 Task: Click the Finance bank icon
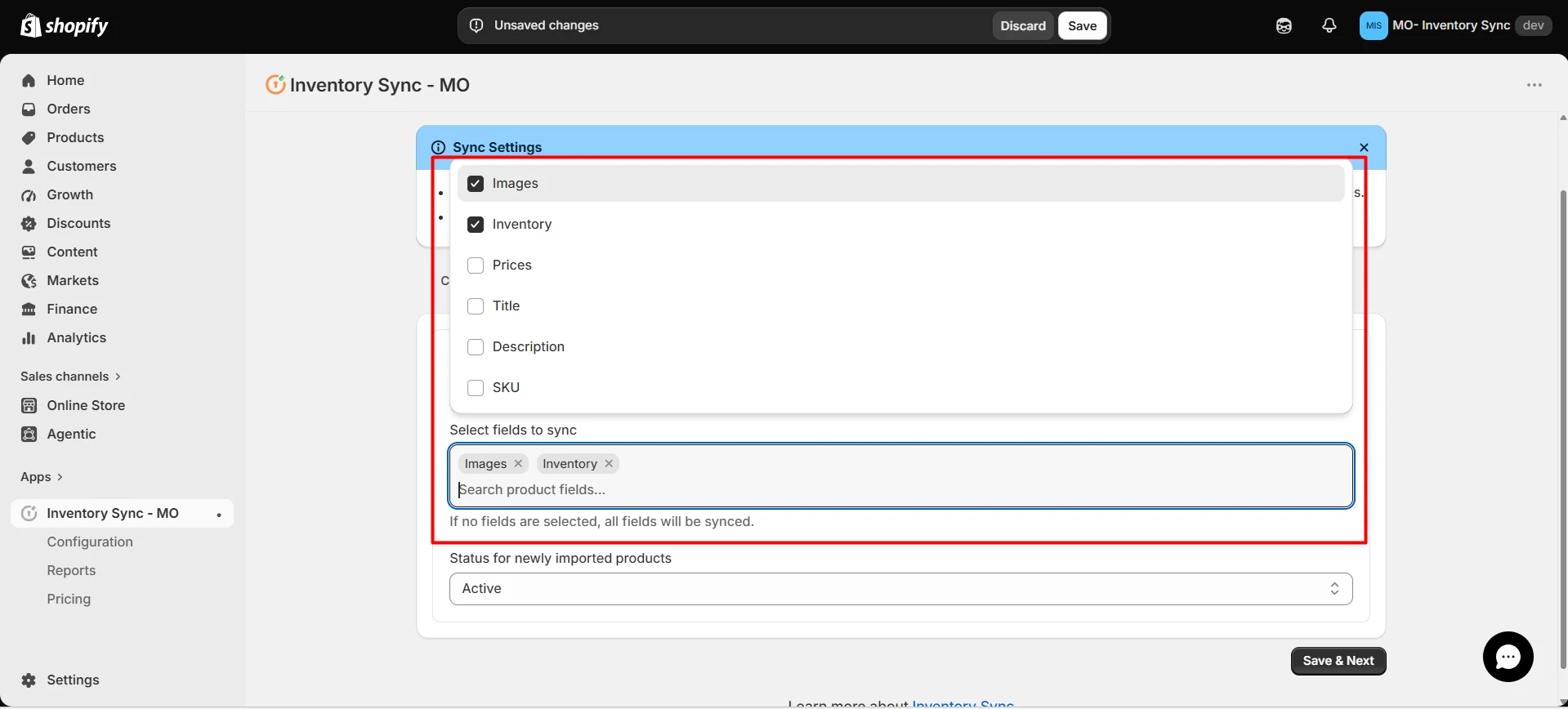[29, 309]
